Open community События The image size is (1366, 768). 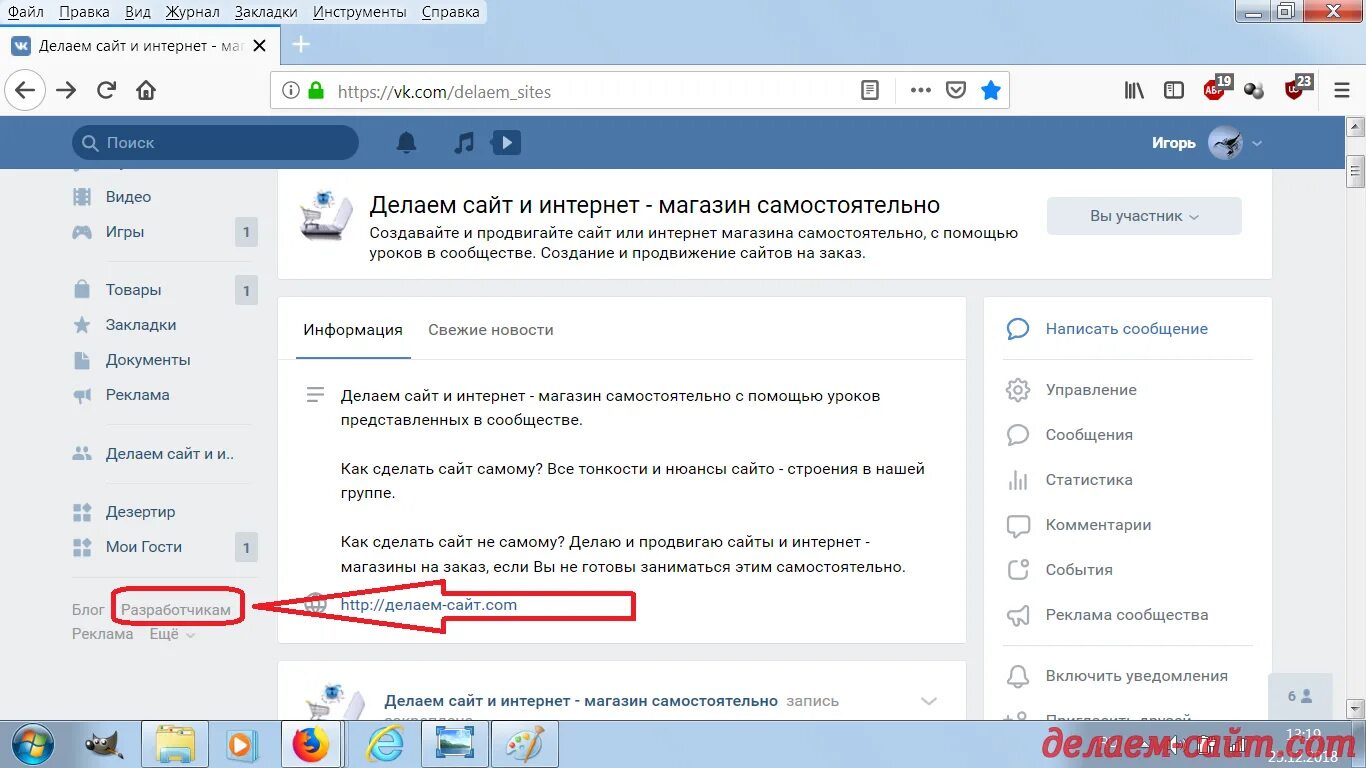click(1079, 570)
